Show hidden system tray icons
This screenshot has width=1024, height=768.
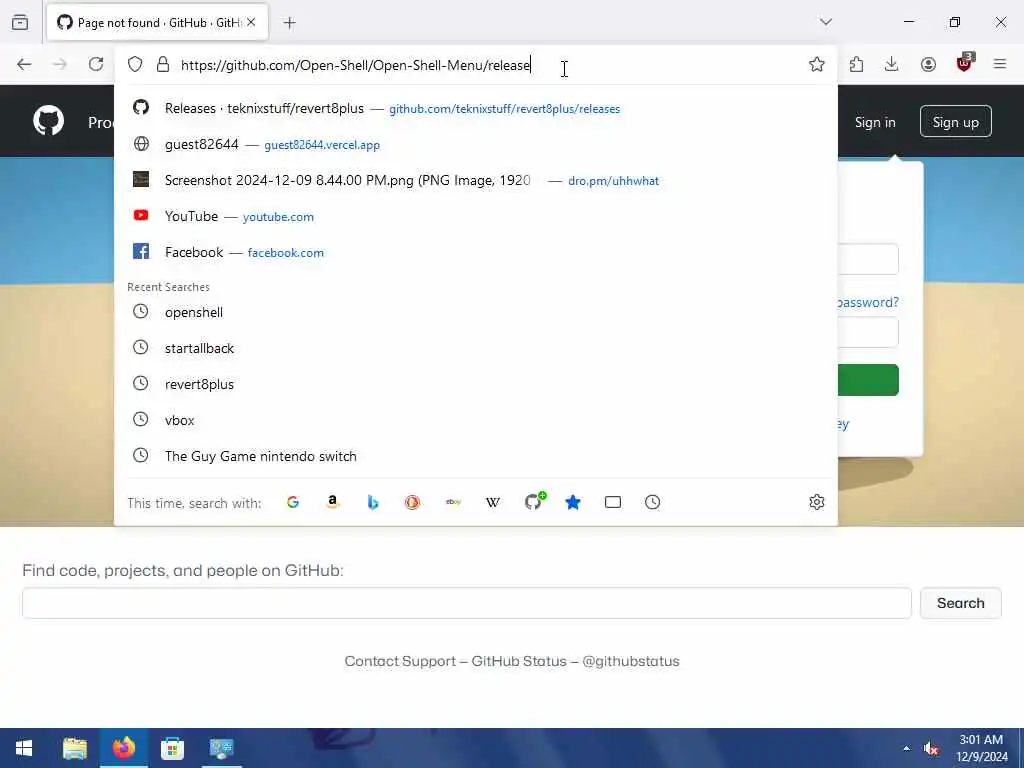pyautogui.click(x=906, y=748)
